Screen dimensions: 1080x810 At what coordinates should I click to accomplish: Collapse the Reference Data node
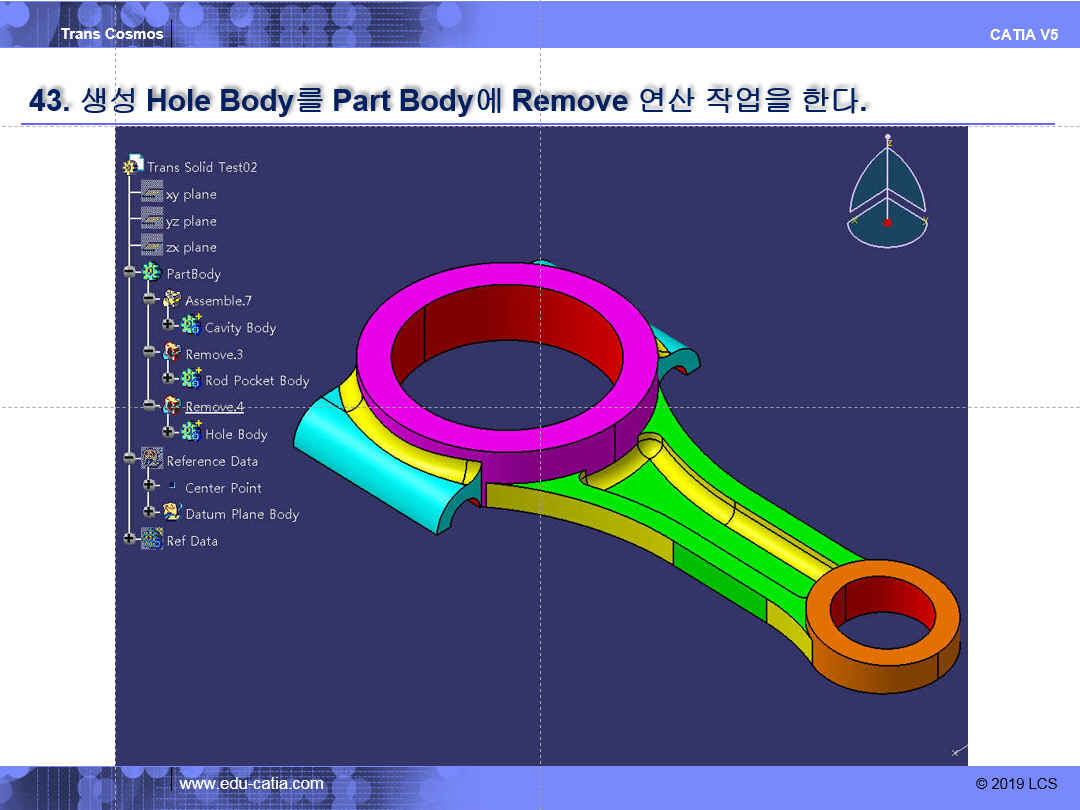[129, 460]
